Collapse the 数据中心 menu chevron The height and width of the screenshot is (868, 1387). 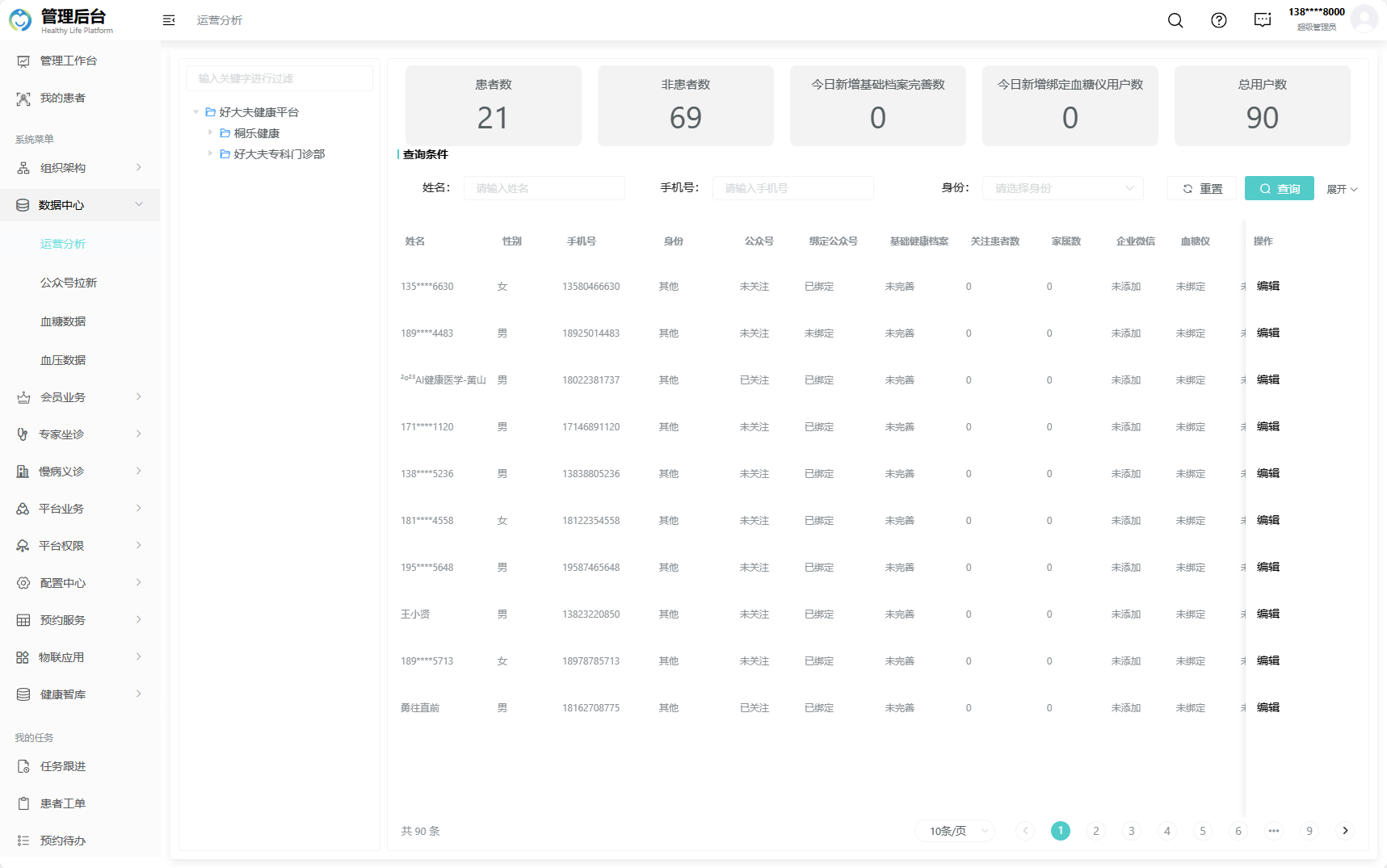(139, 204)
